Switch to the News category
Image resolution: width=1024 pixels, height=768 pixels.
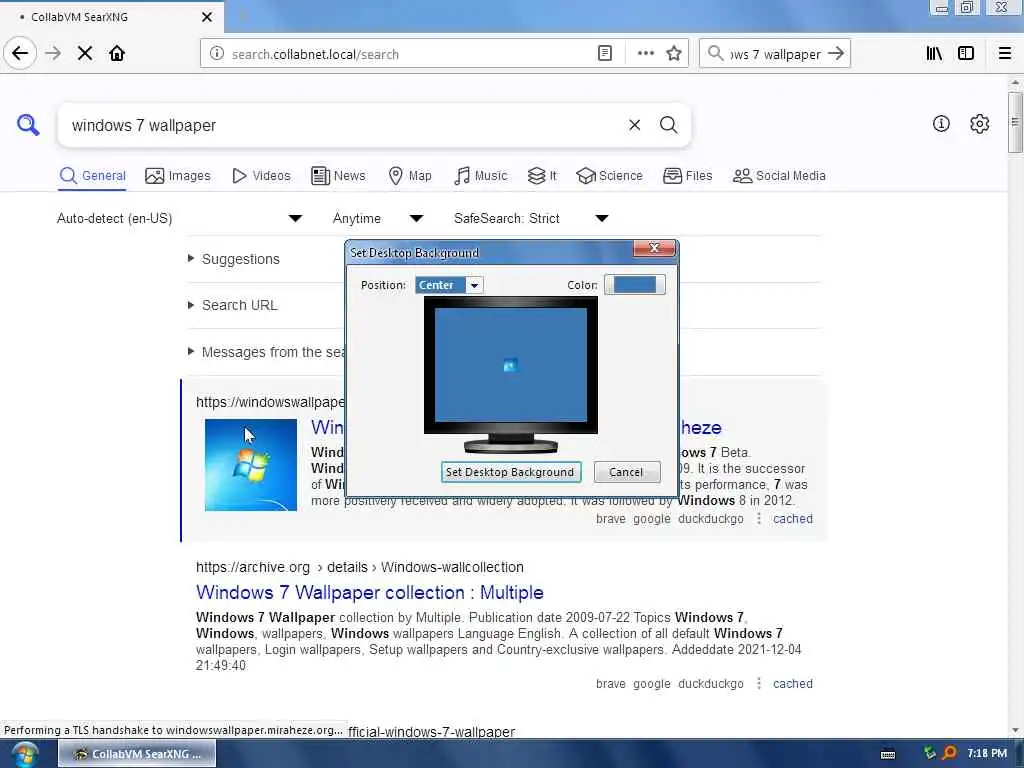click(x=338, y=176)
